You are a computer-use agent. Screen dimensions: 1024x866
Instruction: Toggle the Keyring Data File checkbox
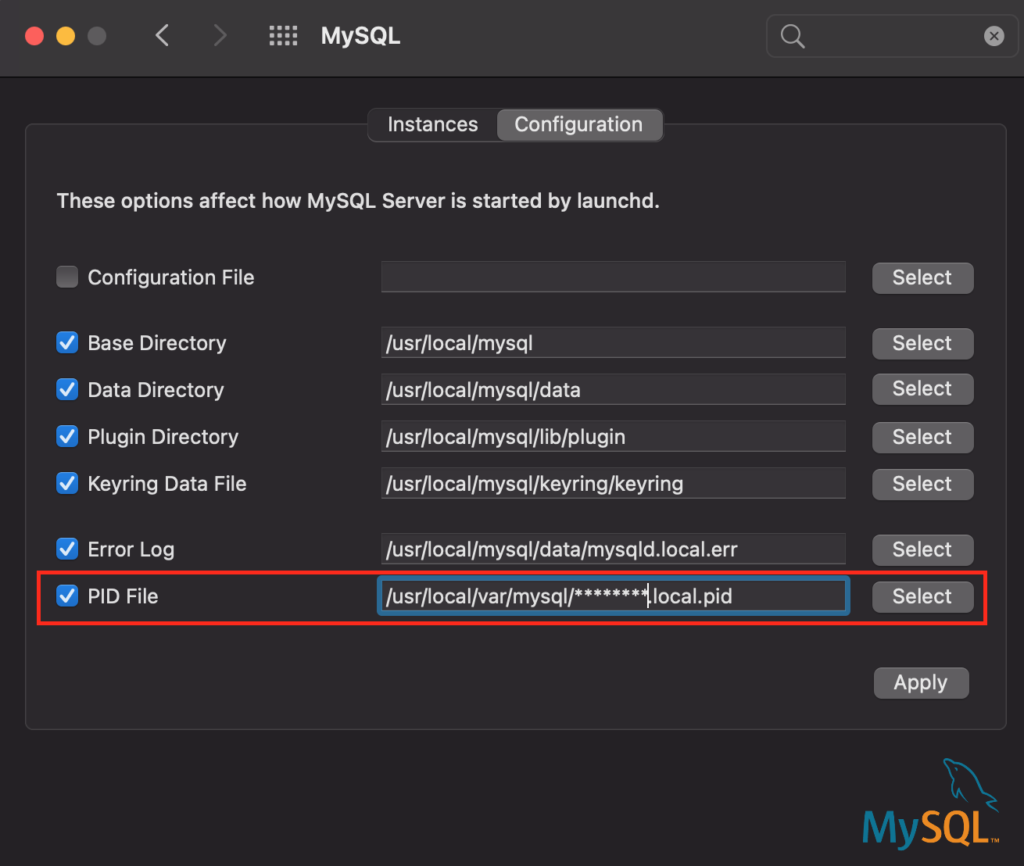pos(66,484)
